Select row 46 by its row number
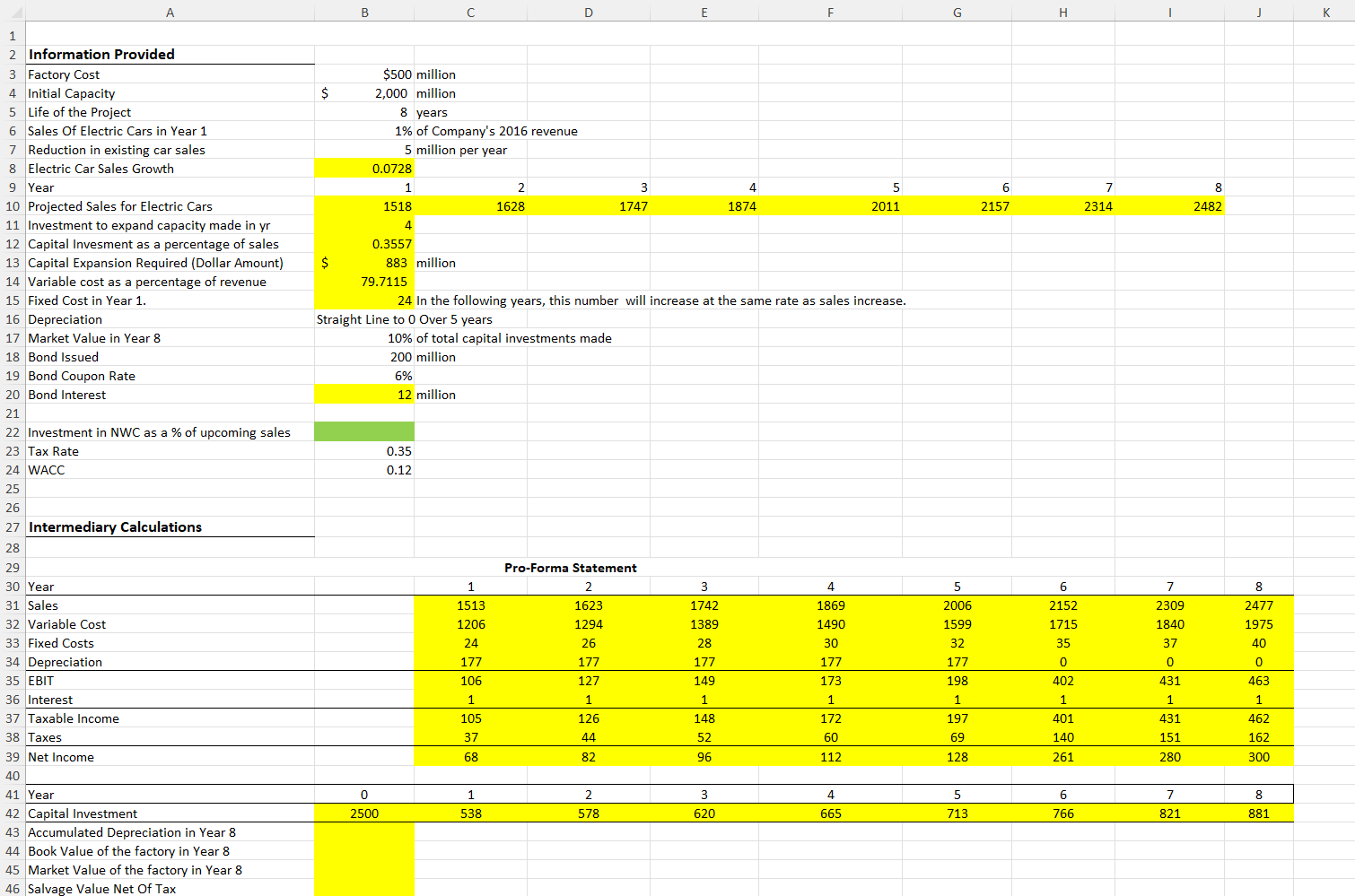1355x896 pixels. (x=12, y=888)
